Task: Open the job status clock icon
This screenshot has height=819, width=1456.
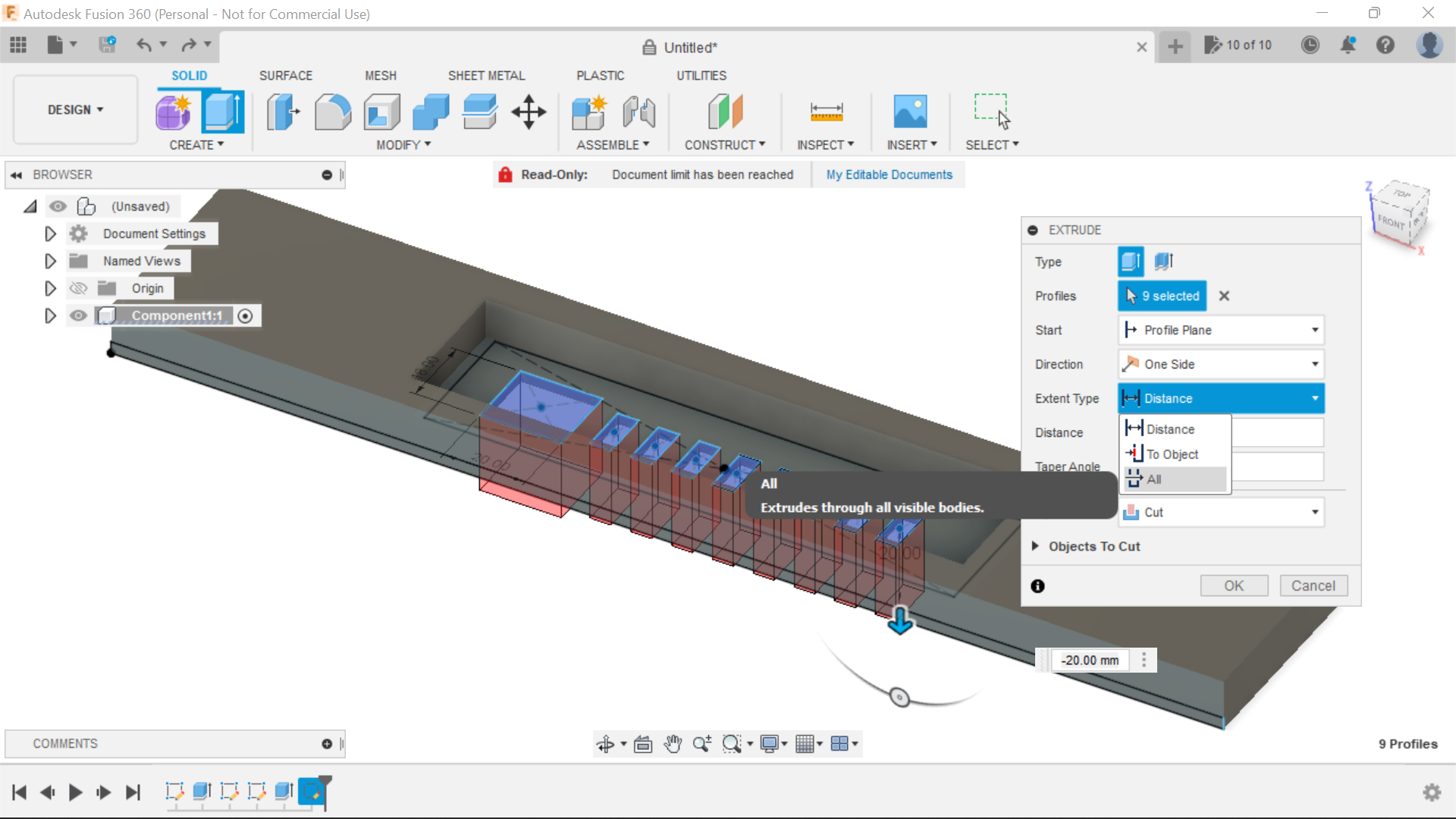Action: coord(1310,45)
